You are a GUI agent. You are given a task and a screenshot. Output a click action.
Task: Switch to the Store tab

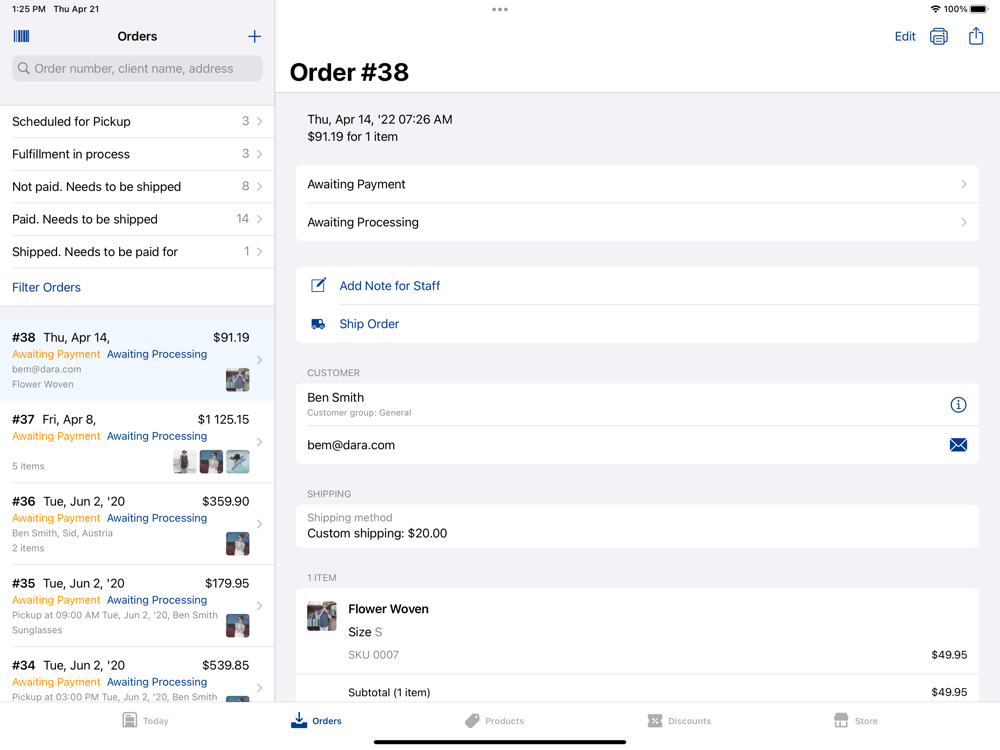(856, 721)
